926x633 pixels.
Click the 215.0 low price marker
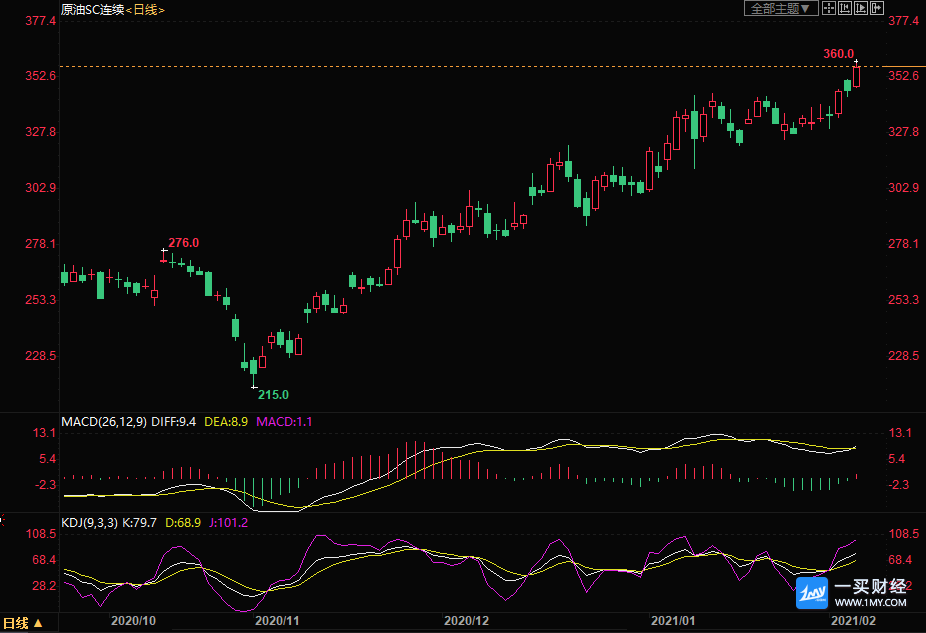tap(273, 394)
